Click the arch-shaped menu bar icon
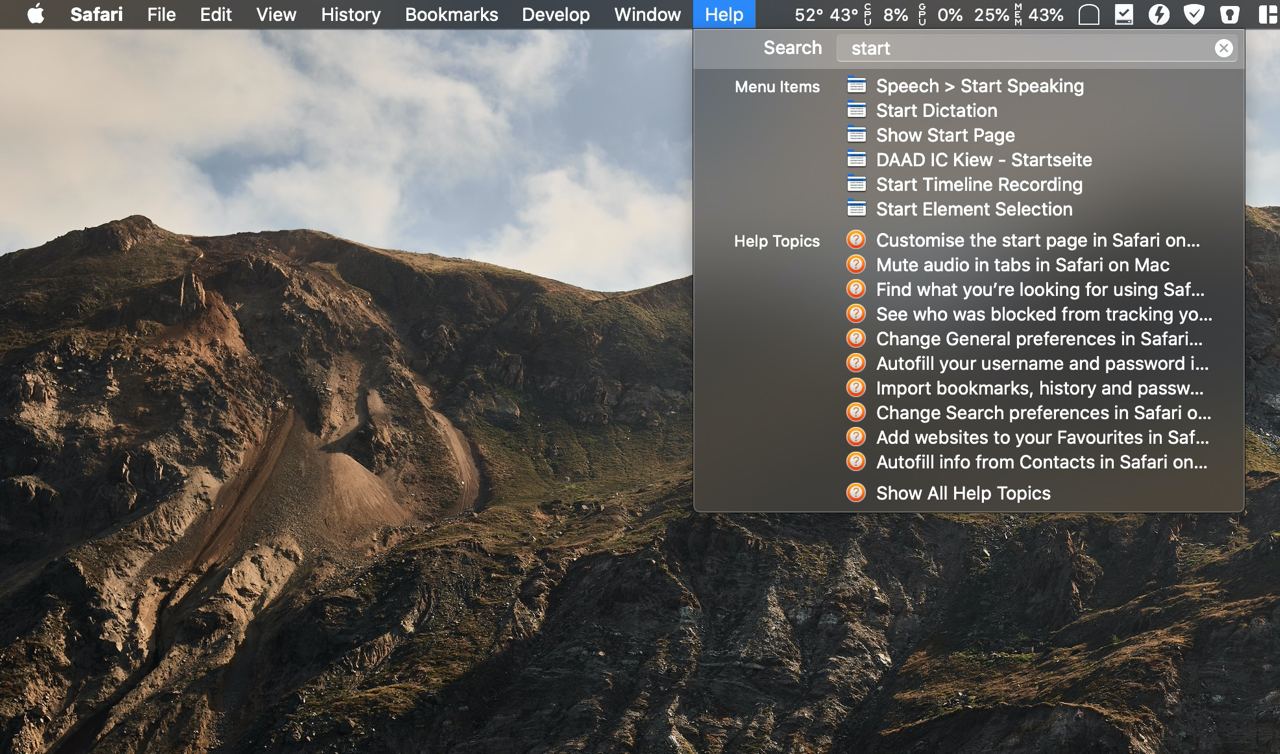This screenshot has width=1280, height=754. 1089,14
